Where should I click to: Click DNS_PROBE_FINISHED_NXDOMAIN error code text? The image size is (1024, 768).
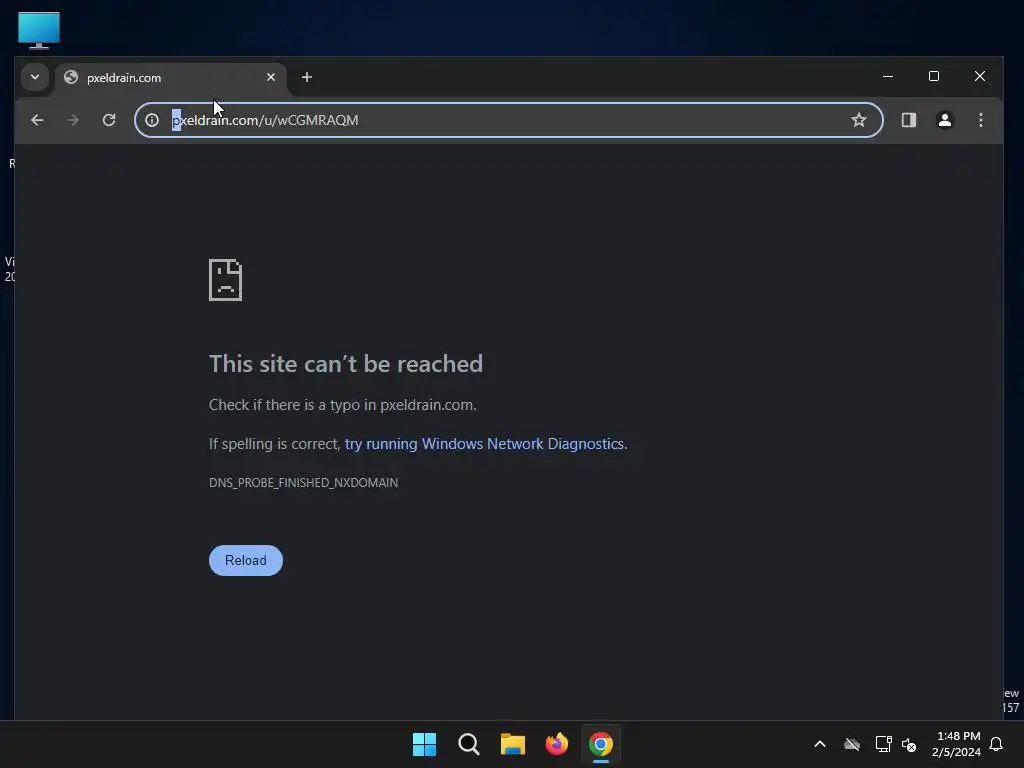(303, 483)
